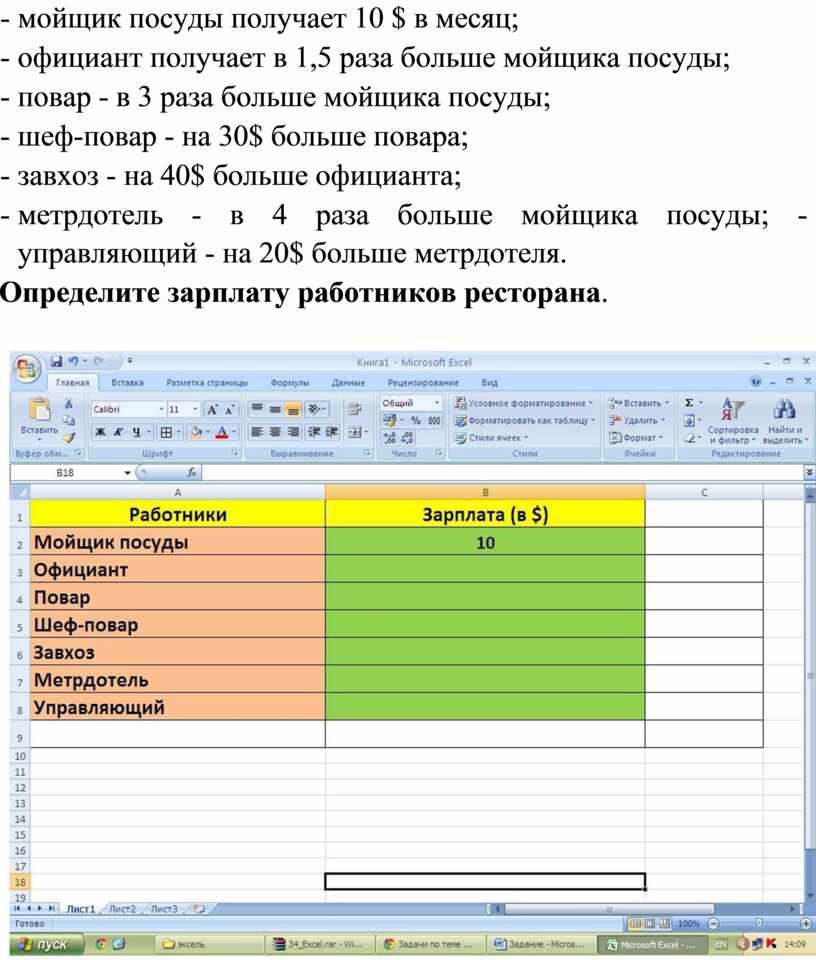816x960 pixels.
Task: Open эксель folder in taskbar
Action: click(x=210, y=945)
